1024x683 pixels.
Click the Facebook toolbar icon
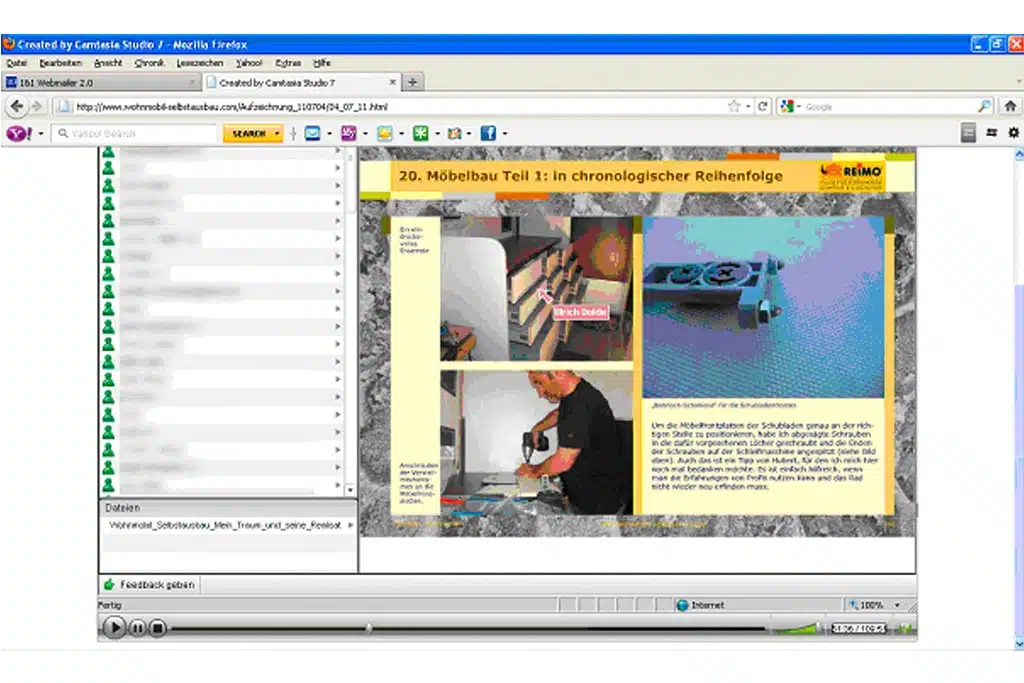[488, 133]
